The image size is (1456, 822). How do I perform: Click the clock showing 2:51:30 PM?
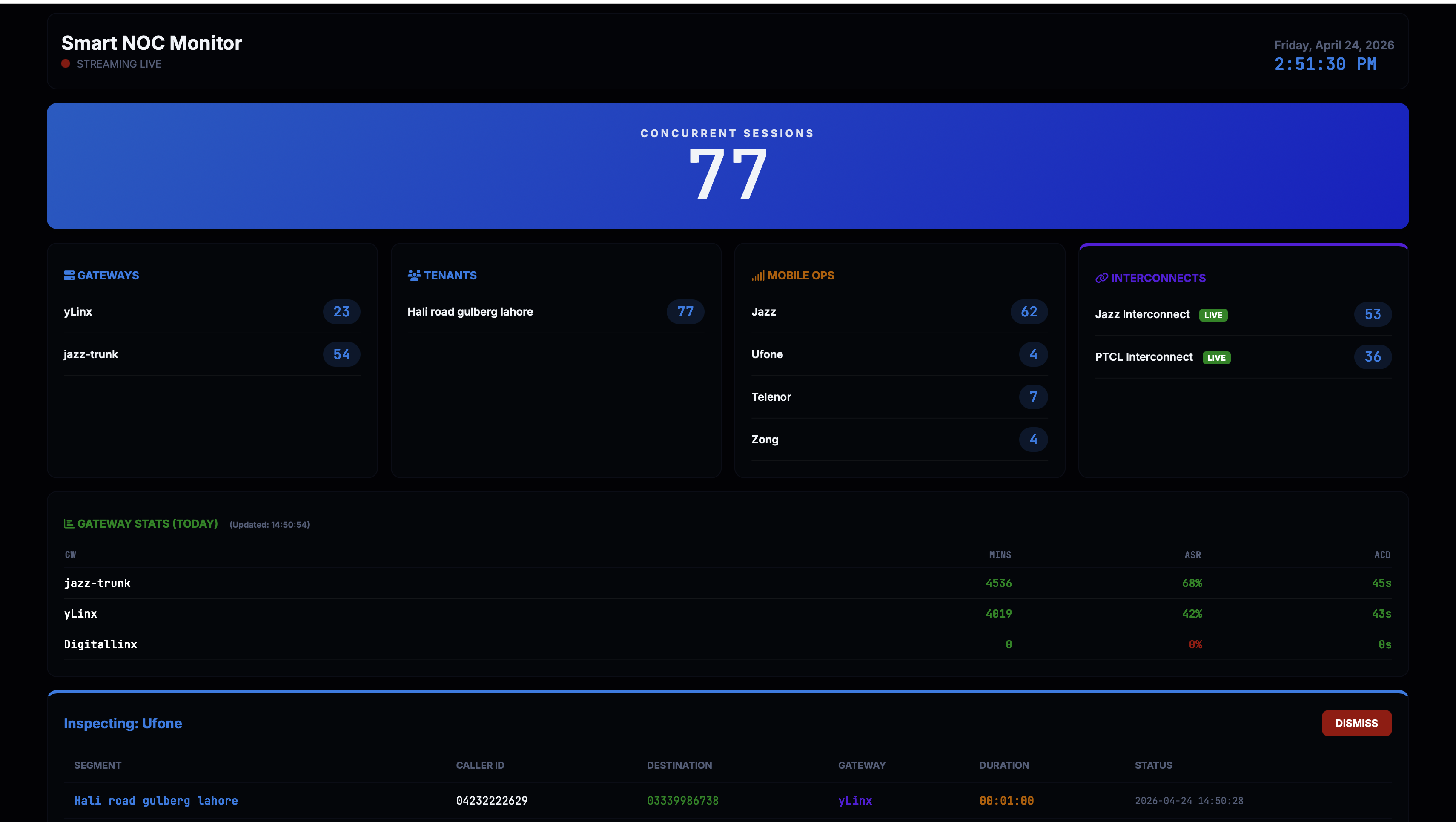tap(1325, 64)
